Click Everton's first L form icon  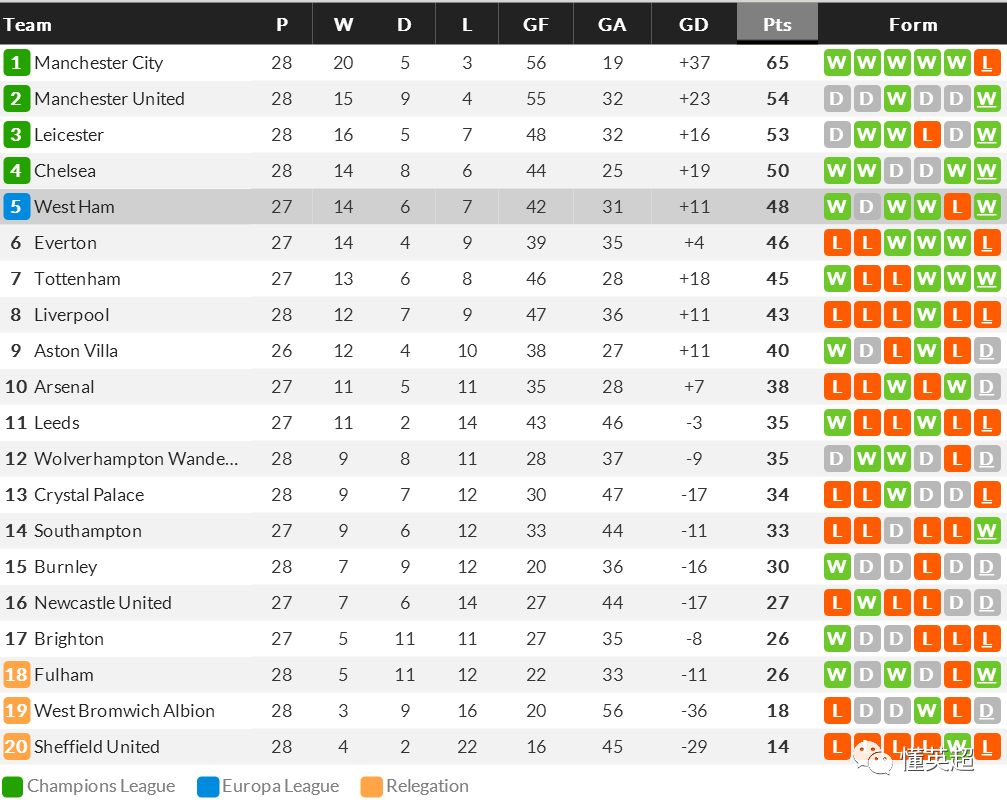coord(837,243)
